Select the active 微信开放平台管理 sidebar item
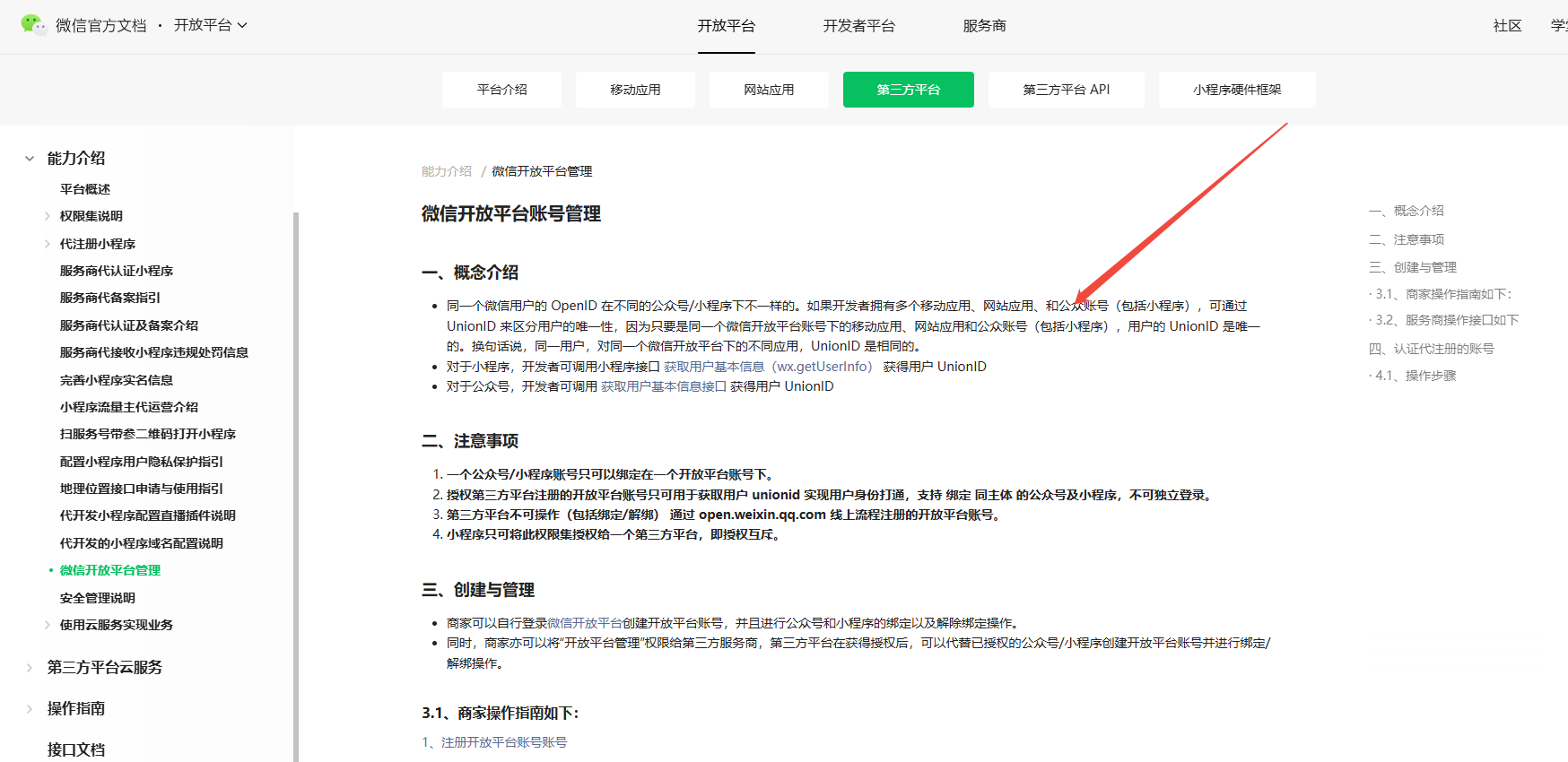This screenshot has height=762, width=1568. tap(110, 570)
